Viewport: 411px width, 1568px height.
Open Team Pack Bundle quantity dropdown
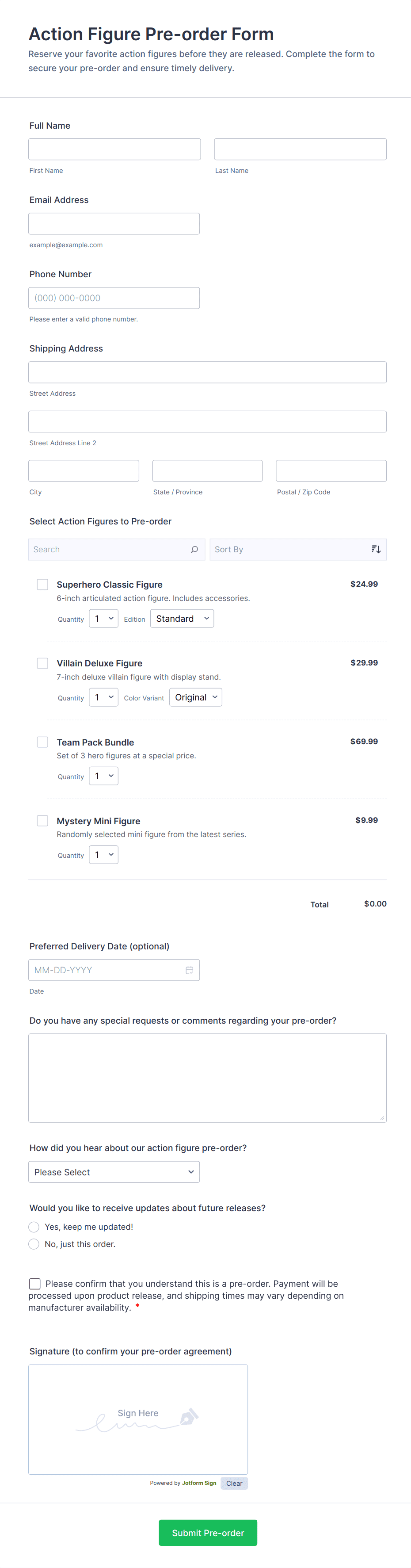(103, 776)
